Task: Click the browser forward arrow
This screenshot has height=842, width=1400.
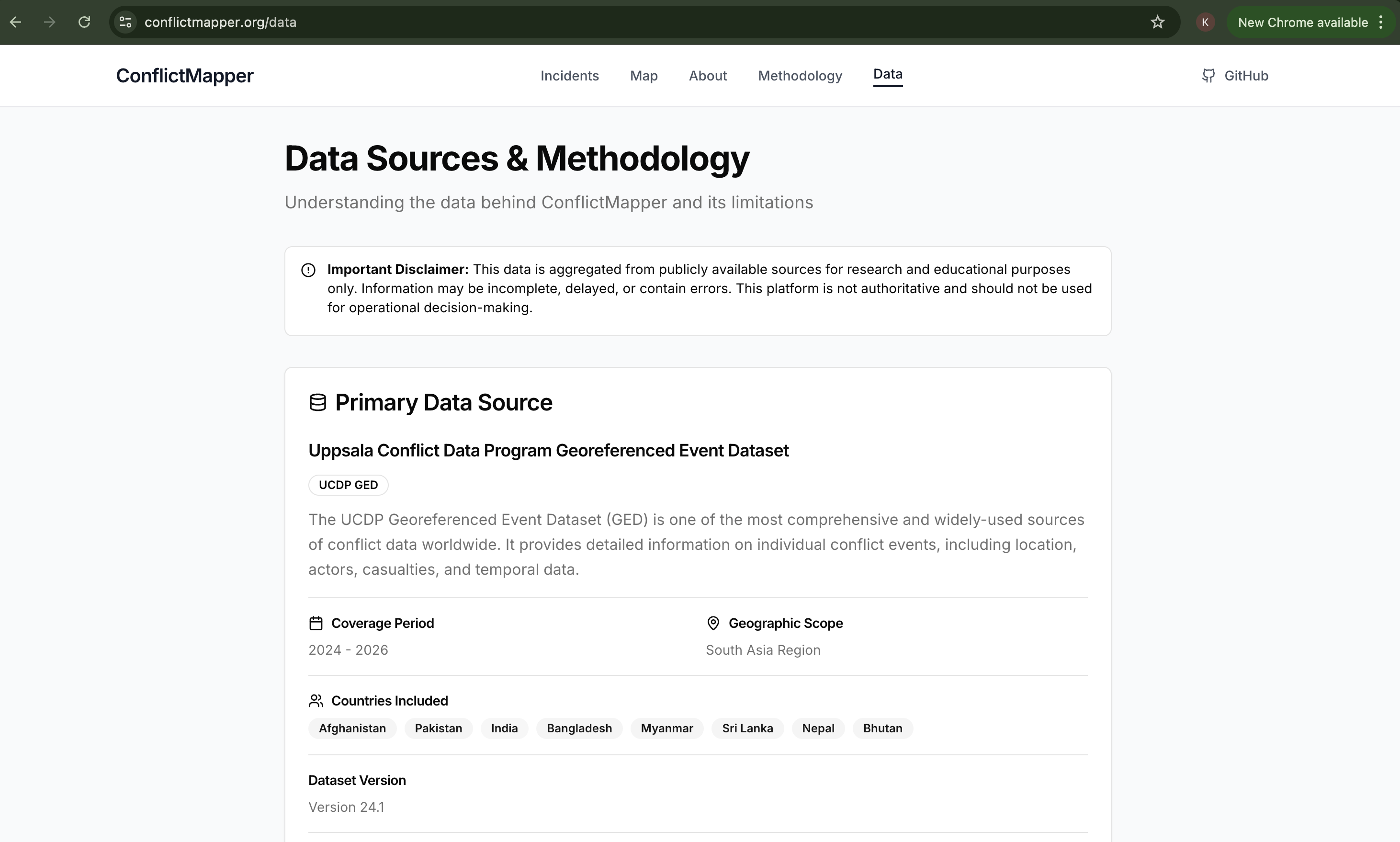Action: click(x=50, y=22)
